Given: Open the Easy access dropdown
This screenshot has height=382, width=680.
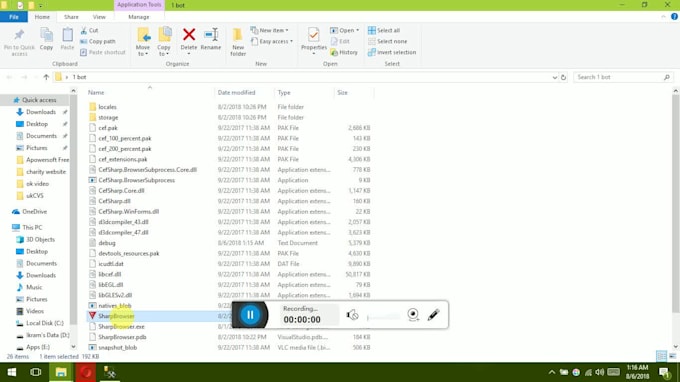Looking at the screenshot, I should click(x=271, y=41).
